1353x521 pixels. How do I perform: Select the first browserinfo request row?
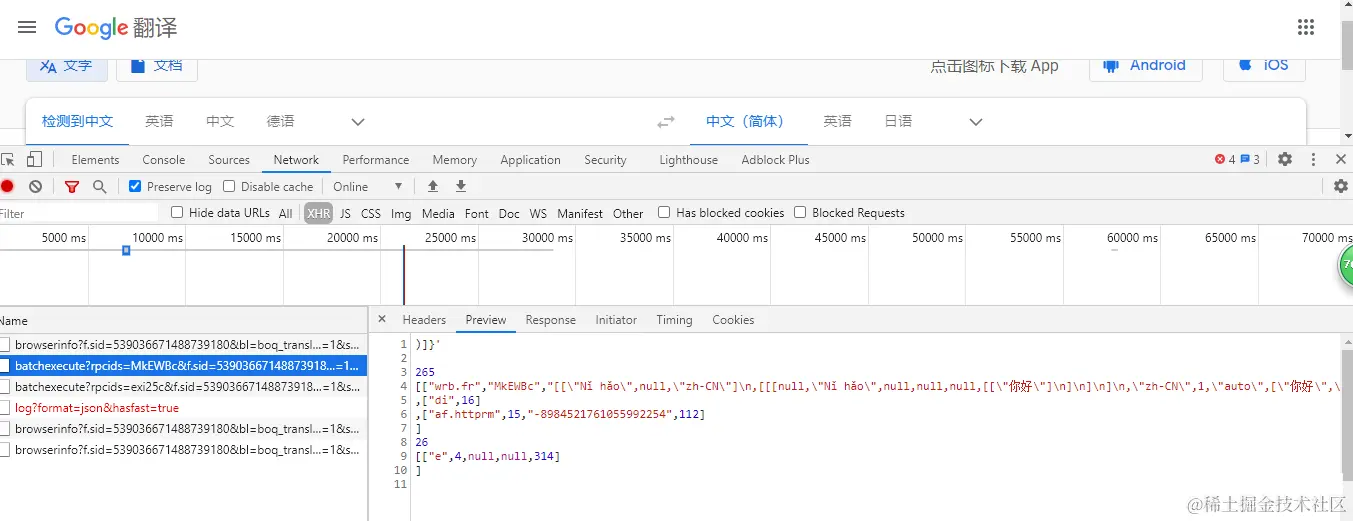(184, 345)
